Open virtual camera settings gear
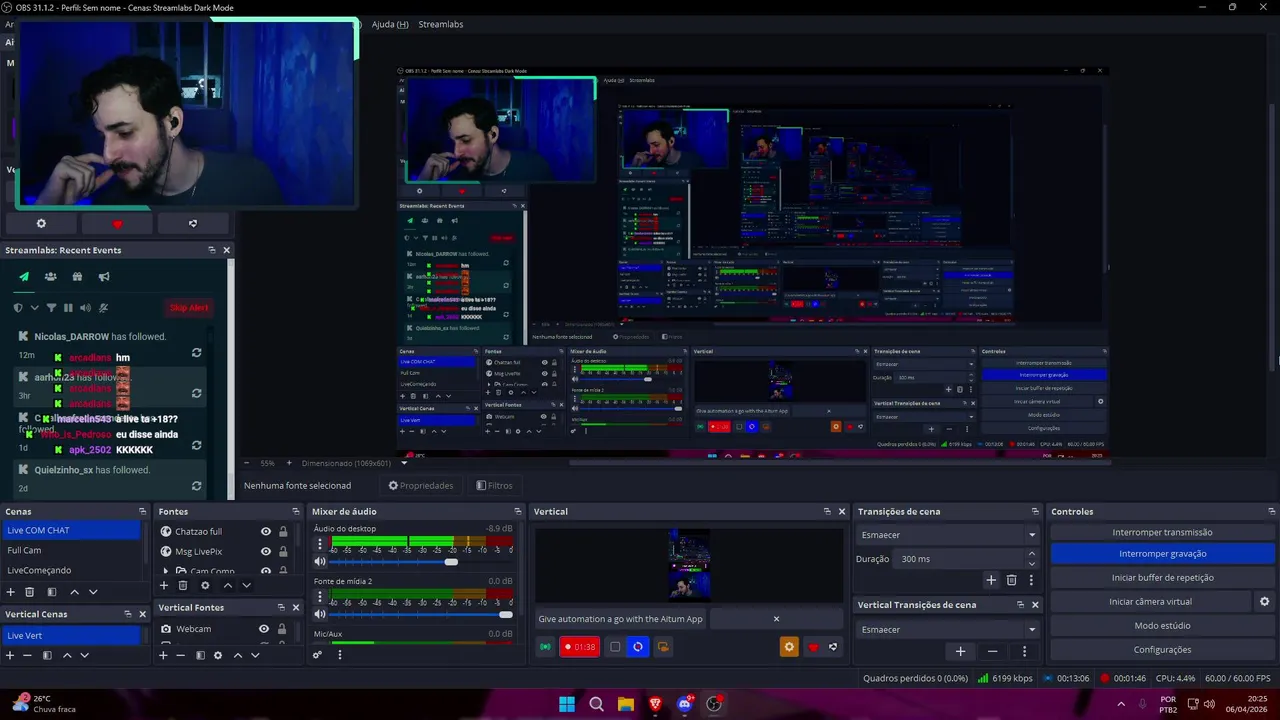This screenshot has height=720, width=1280. 1264,601
